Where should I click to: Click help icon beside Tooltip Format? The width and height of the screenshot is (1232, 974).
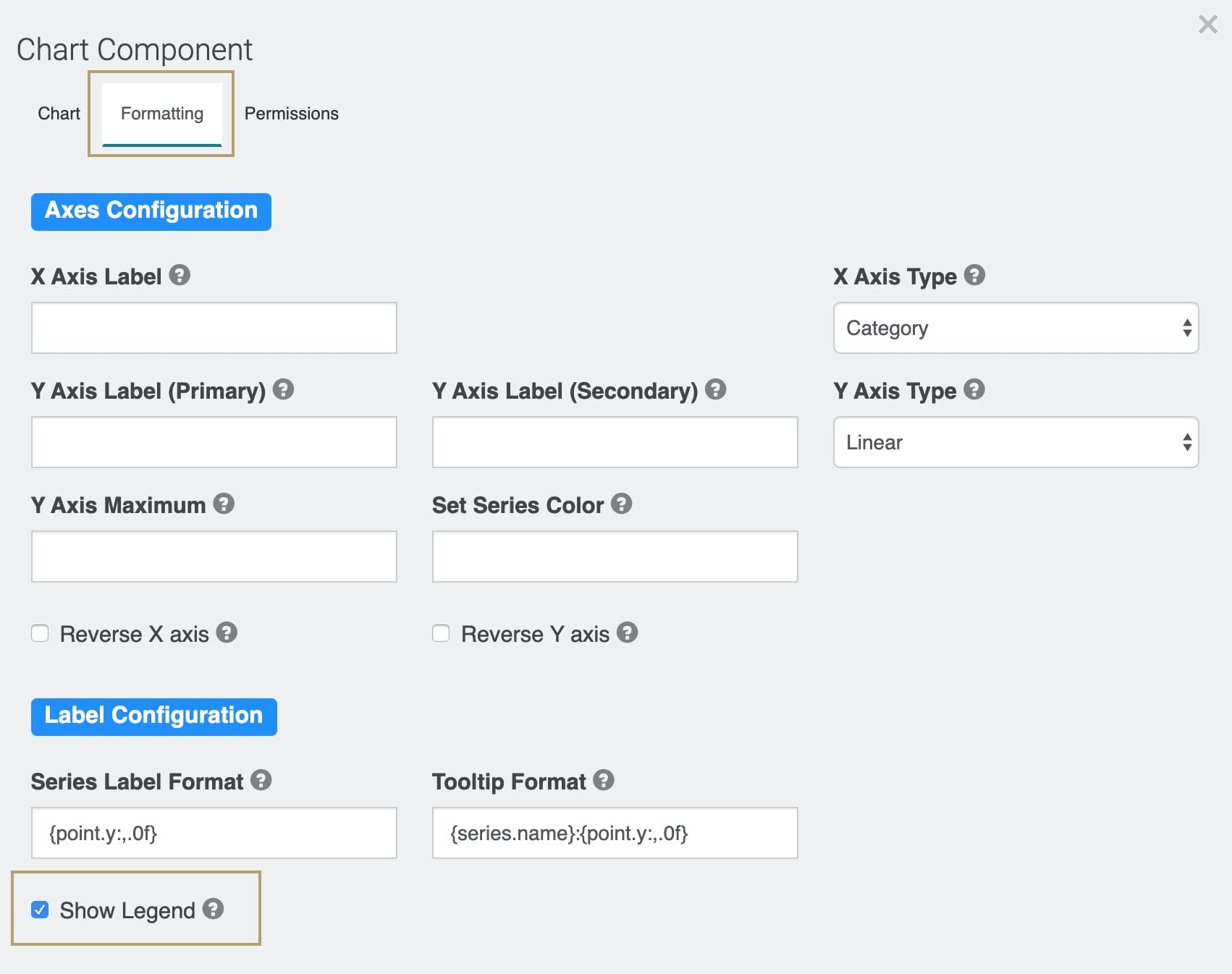click(604, 780)
